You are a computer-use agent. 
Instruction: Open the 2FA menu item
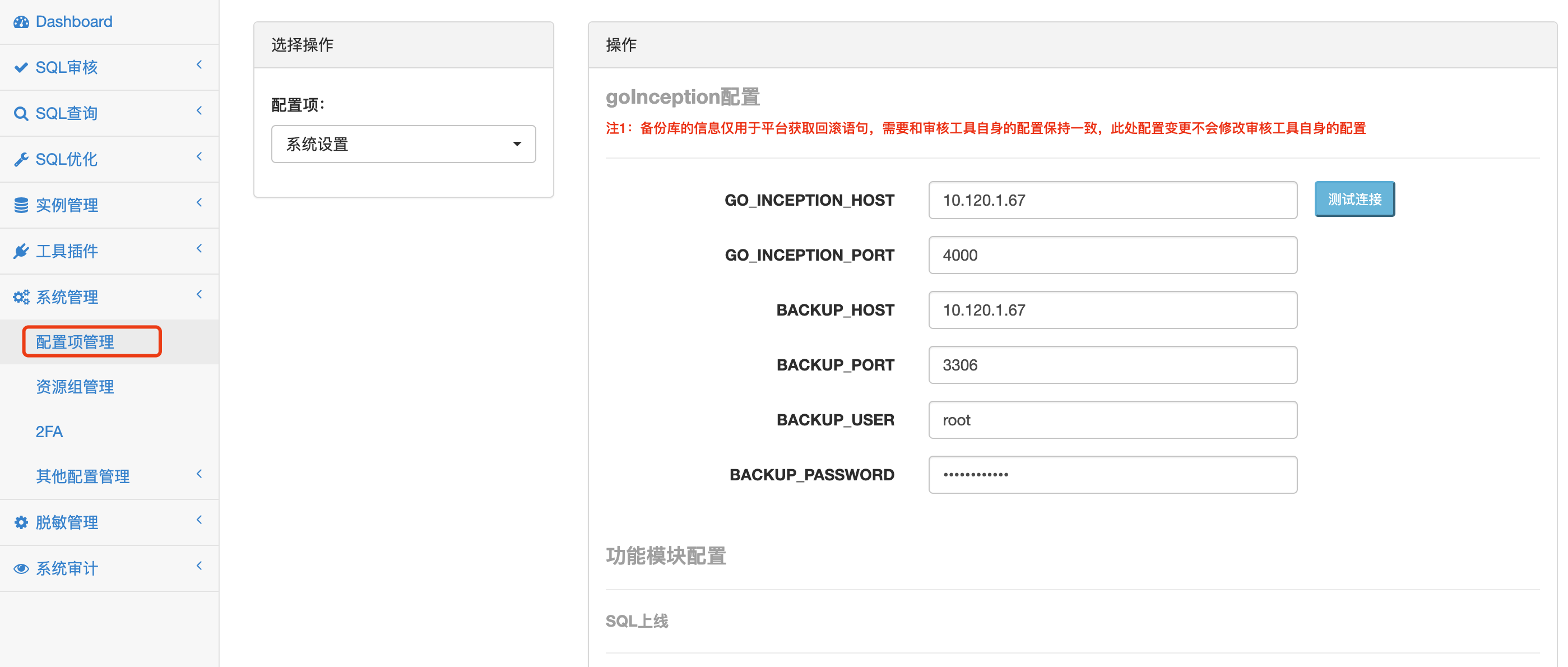pyautogui.click(x=49, y=432)
